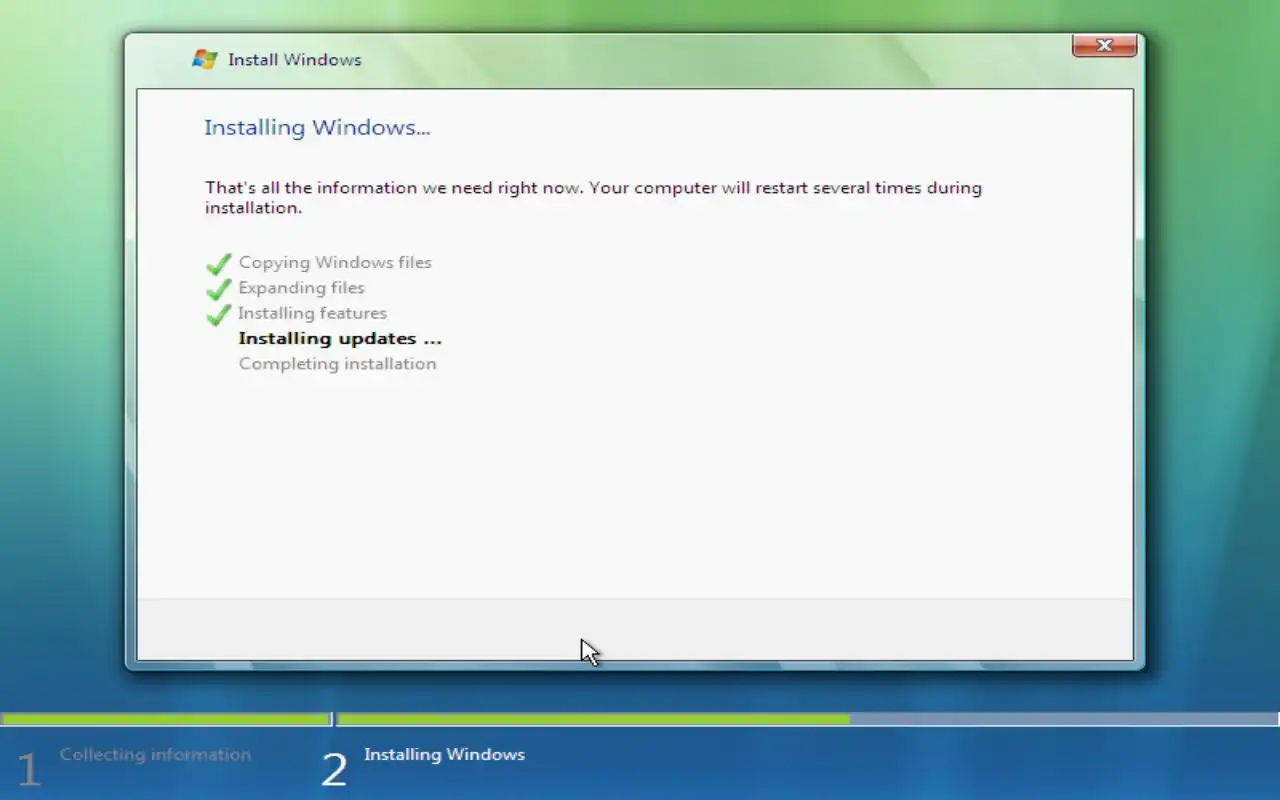
Task: Click the unfilled remainder of stage 2 progress bar
Action: [x=1064, y=718]
